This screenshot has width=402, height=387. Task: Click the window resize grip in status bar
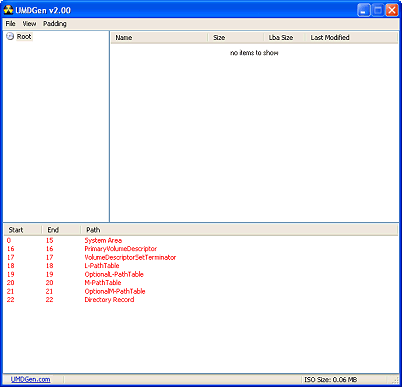click(x=395, y=380)
